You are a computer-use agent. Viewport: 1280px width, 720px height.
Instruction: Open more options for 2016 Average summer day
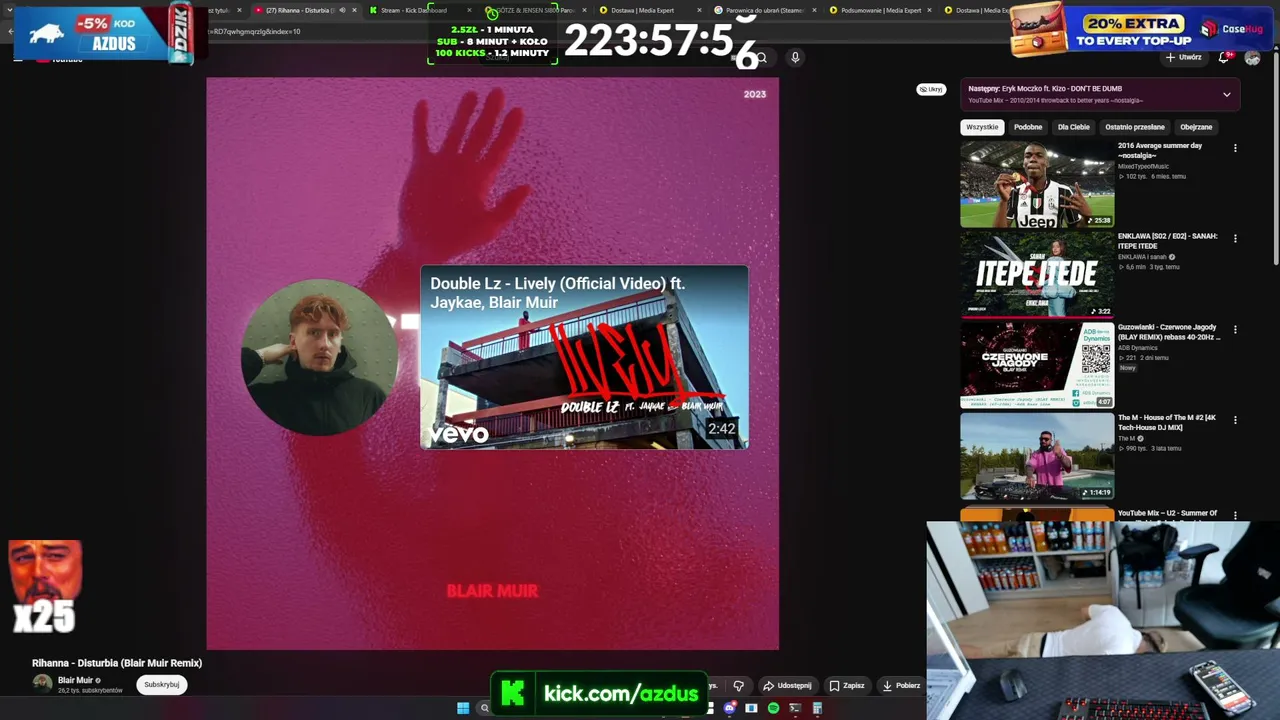1235,148
